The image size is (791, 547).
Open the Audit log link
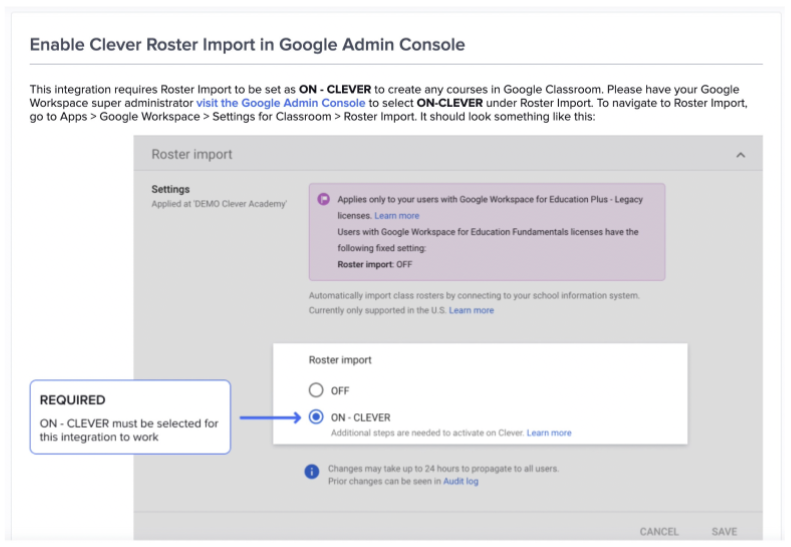coord(461,481)
